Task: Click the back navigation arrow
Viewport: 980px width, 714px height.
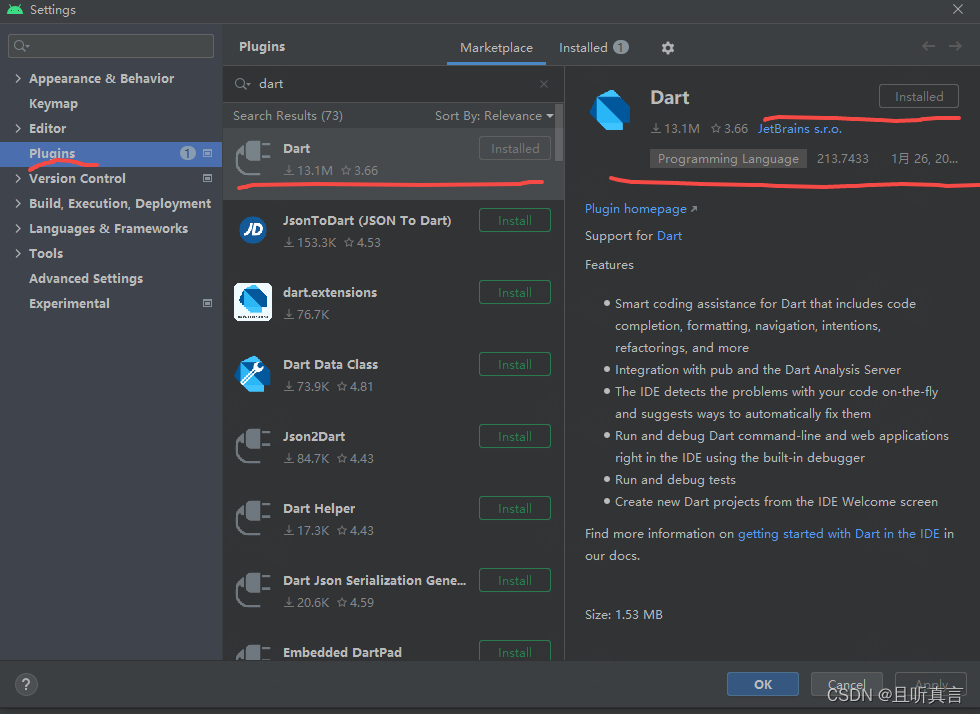Action: [x=928, y=46]
